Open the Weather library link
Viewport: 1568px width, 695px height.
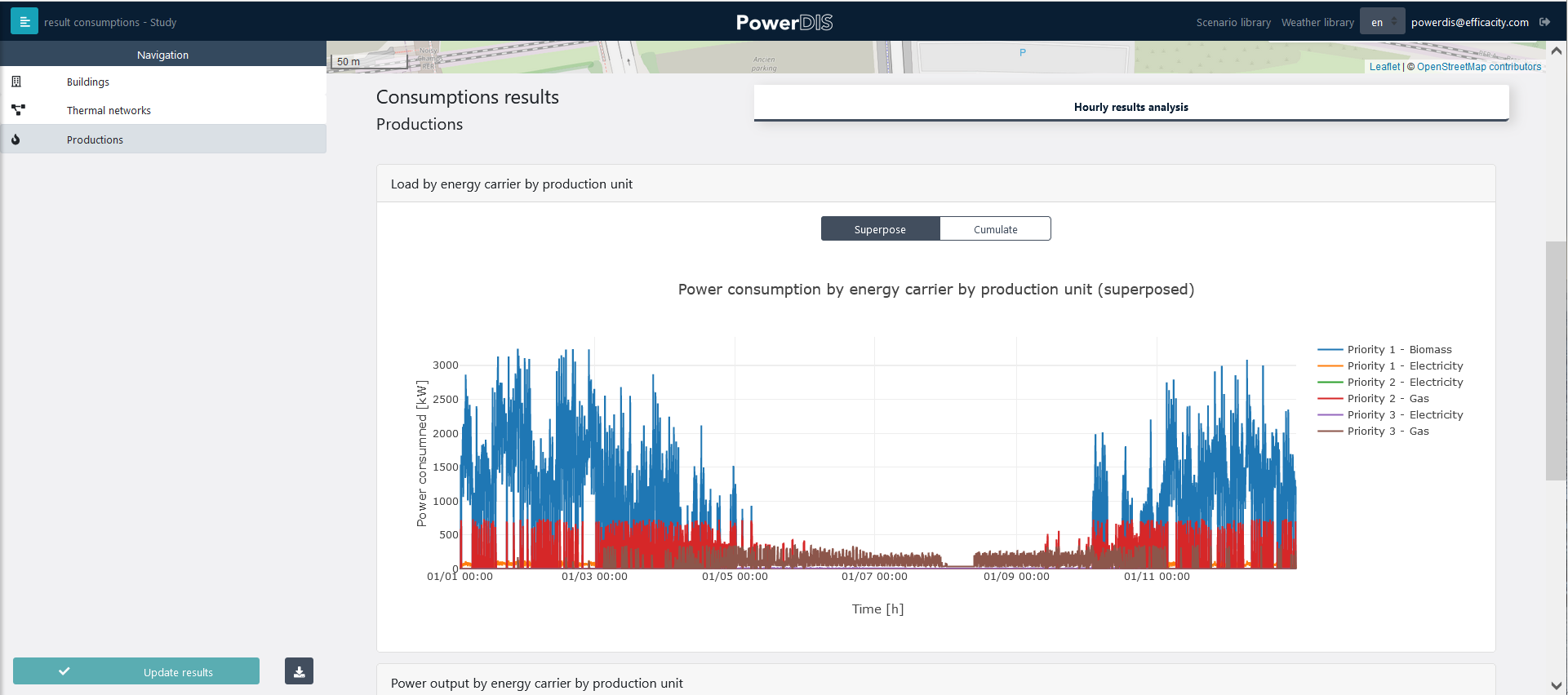pyautogui.click(x=1317, y=22)
